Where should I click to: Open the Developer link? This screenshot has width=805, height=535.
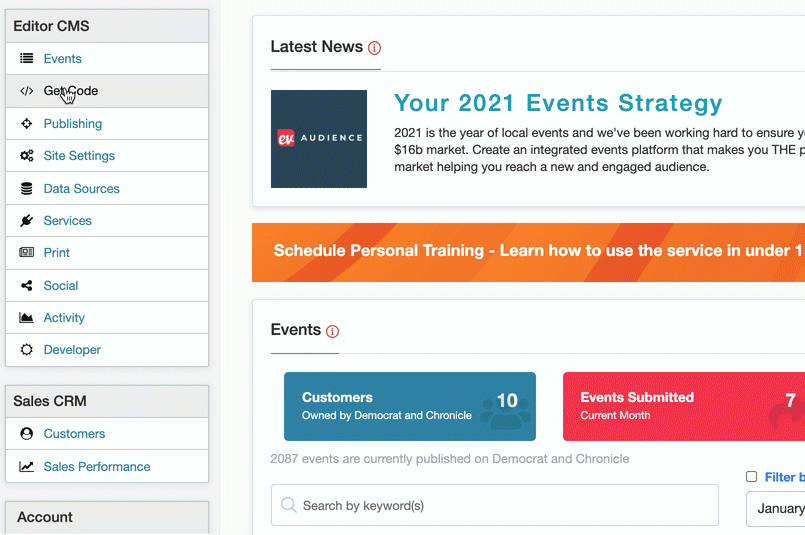click(107, 350)
